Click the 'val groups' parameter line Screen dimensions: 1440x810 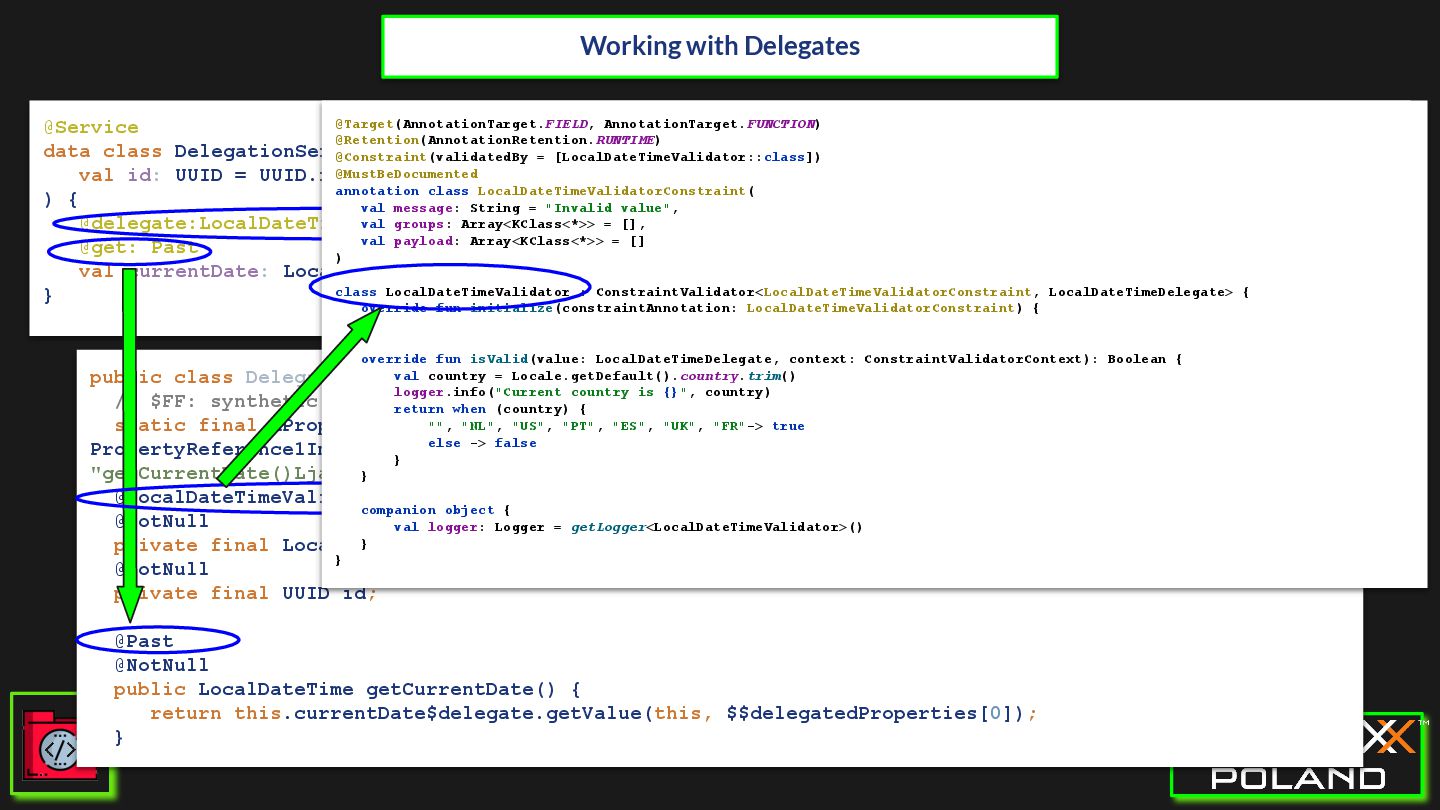[503, 225]
